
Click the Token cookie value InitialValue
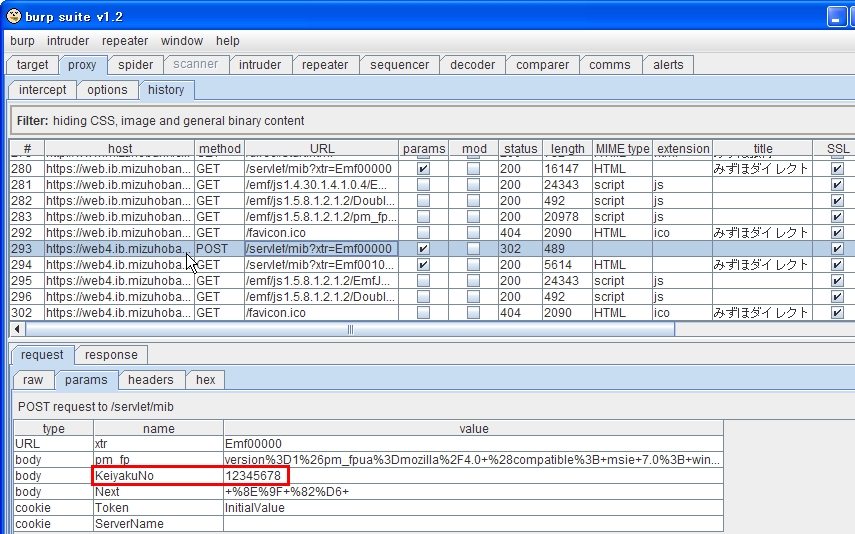pos(473,508)
